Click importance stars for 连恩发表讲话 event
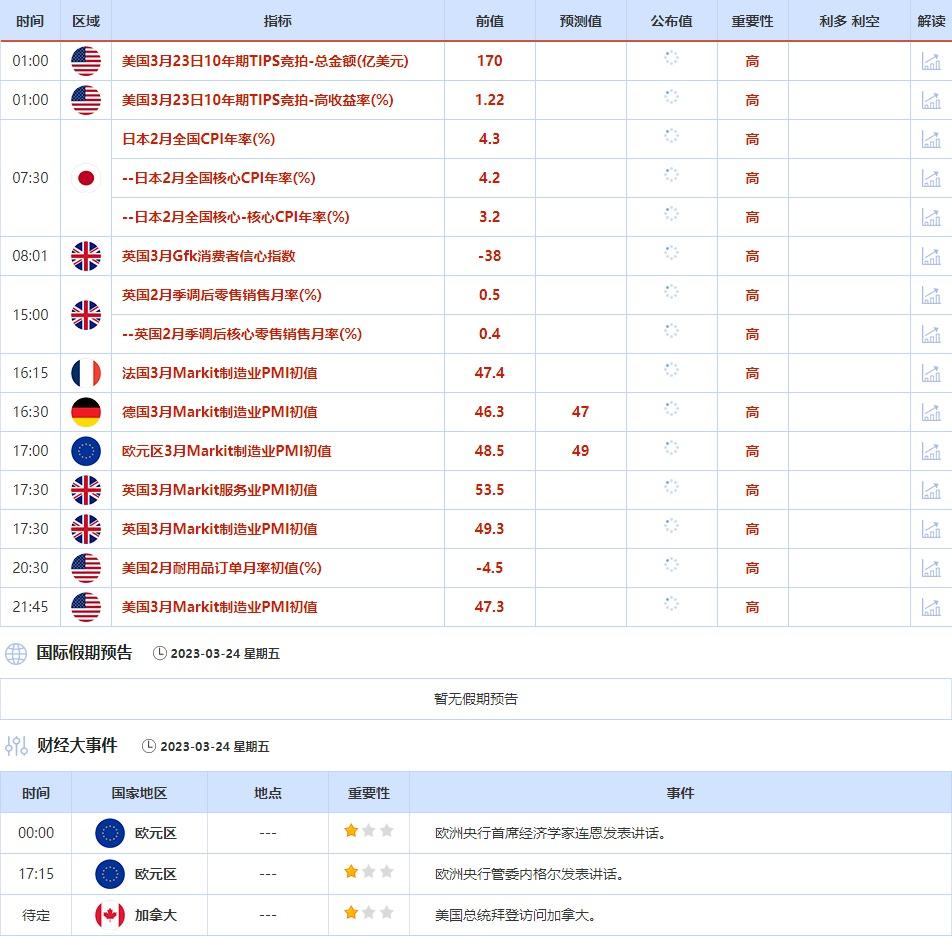 pyautogui.click(x=368, y=832)
